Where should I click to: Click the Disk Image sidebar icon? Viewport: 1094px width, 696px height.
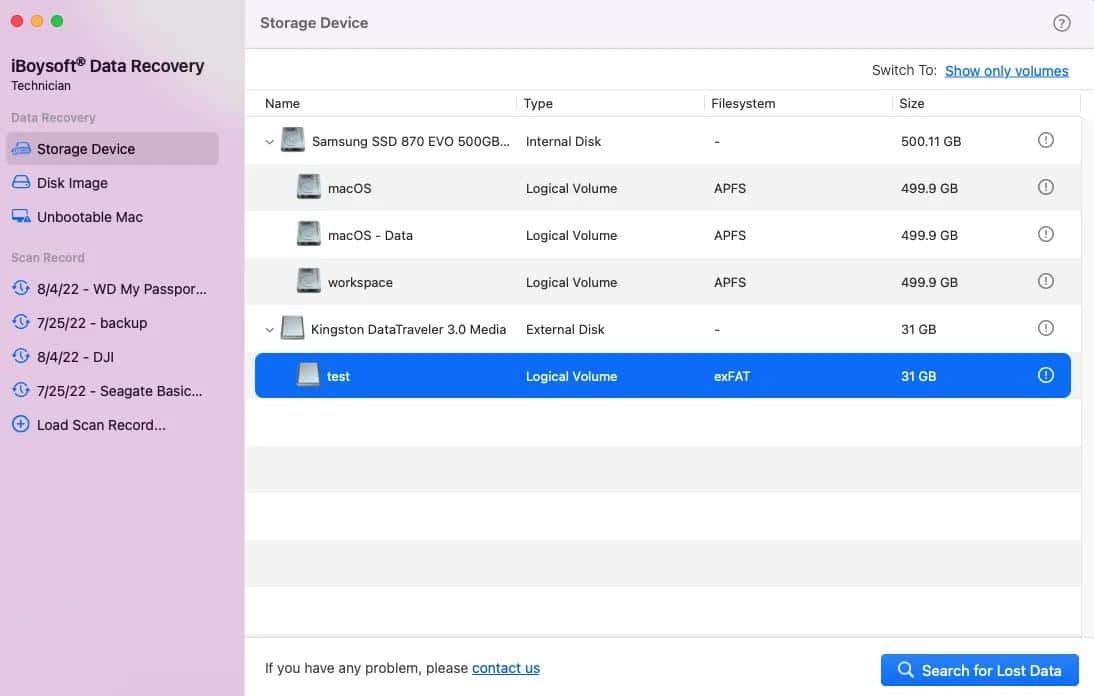point(21,182)
